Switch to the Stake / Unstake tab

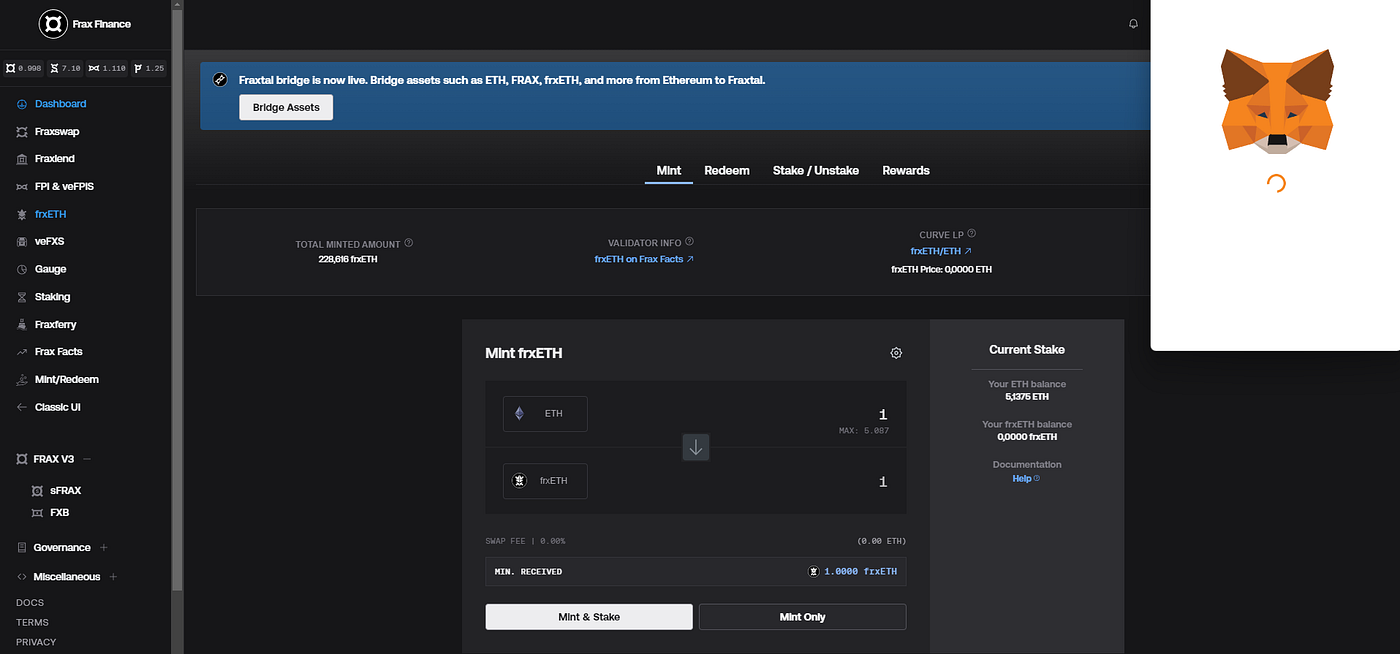pos(816,171)
